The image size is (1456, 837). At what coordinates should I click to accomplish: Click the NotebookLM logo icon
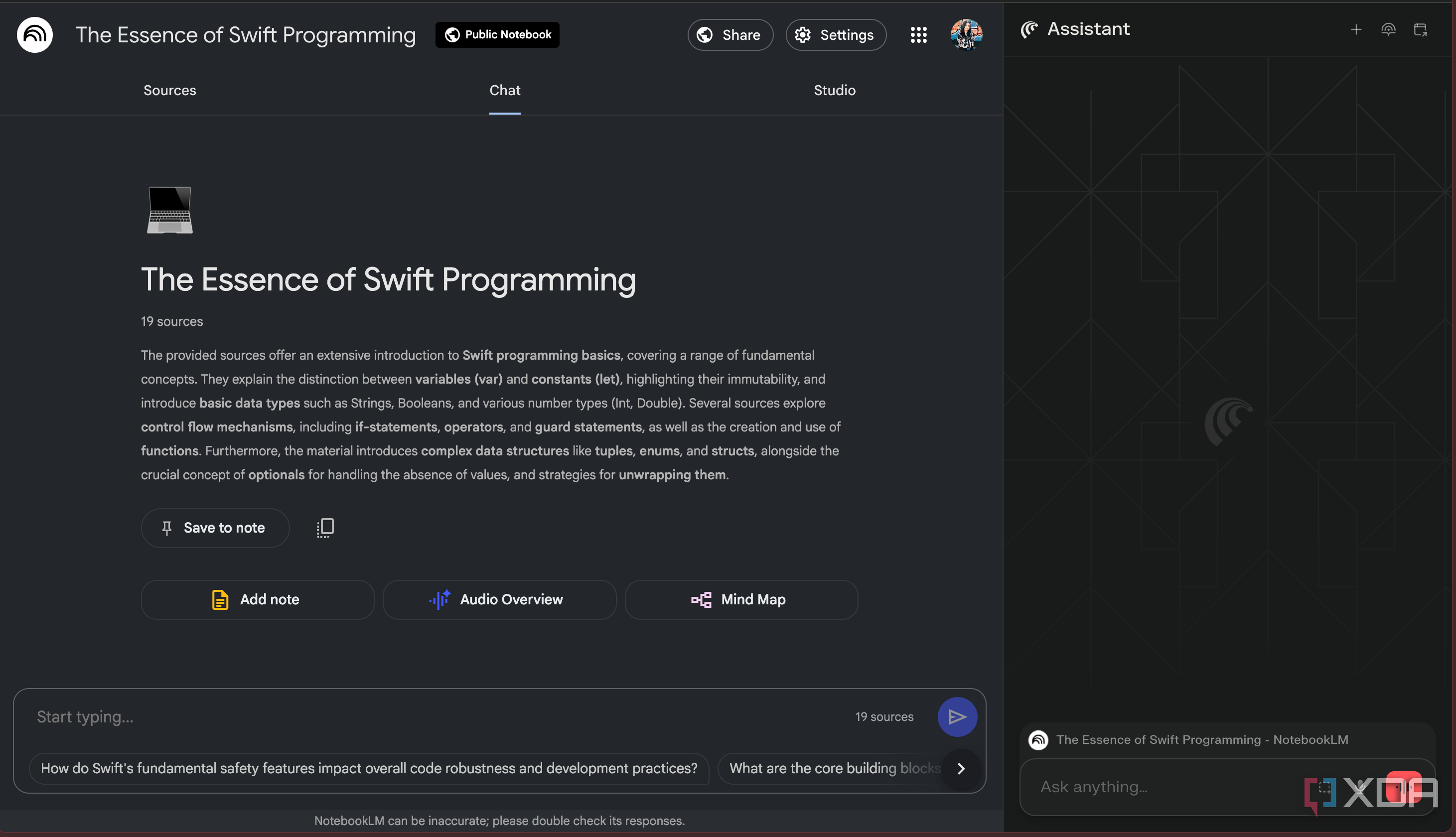pos(34,34)
